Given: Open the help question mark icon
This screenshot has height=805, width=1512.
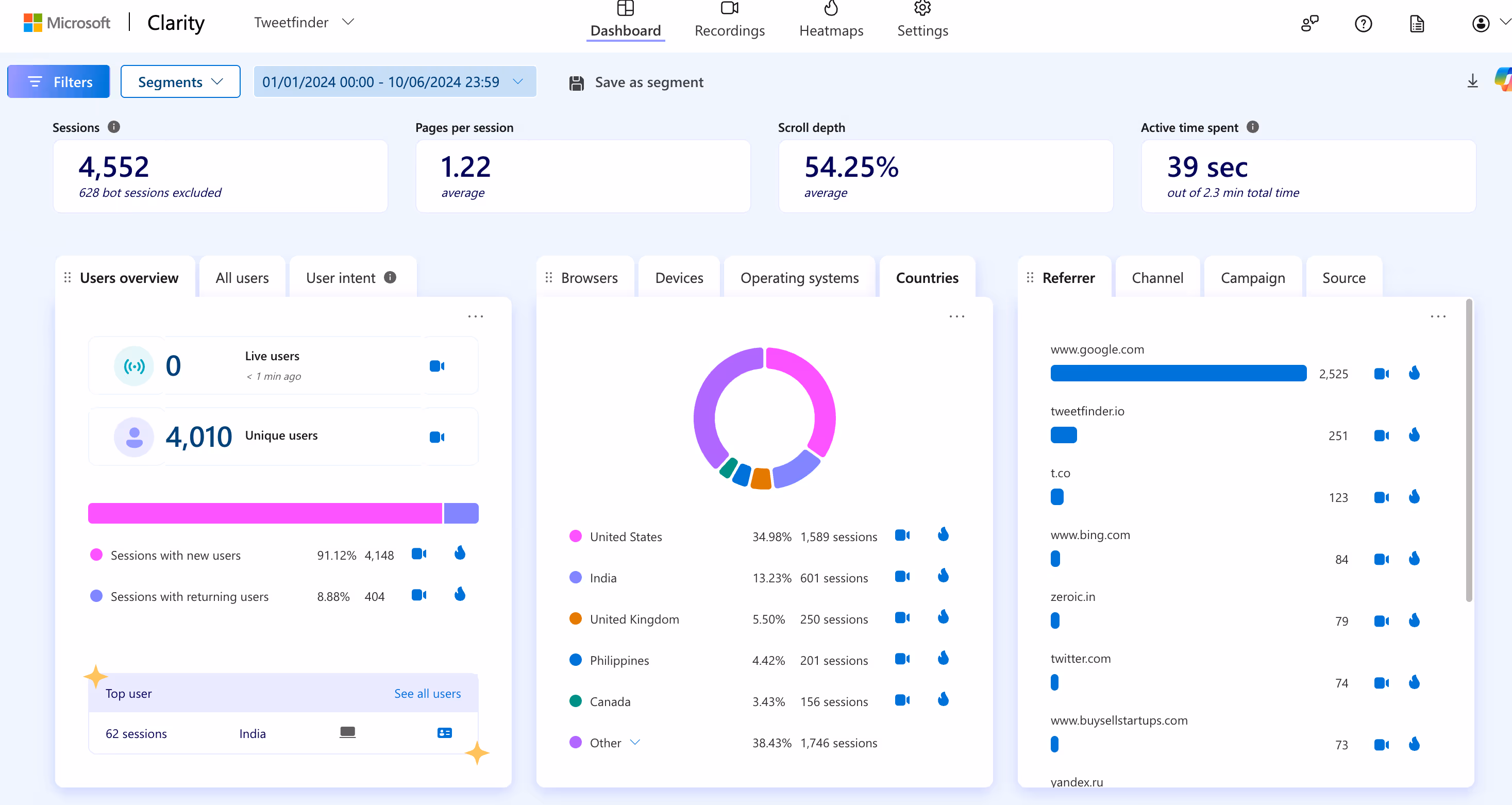Looking at the screenshot, I should pyautogui.click(x=1363, y=24).
